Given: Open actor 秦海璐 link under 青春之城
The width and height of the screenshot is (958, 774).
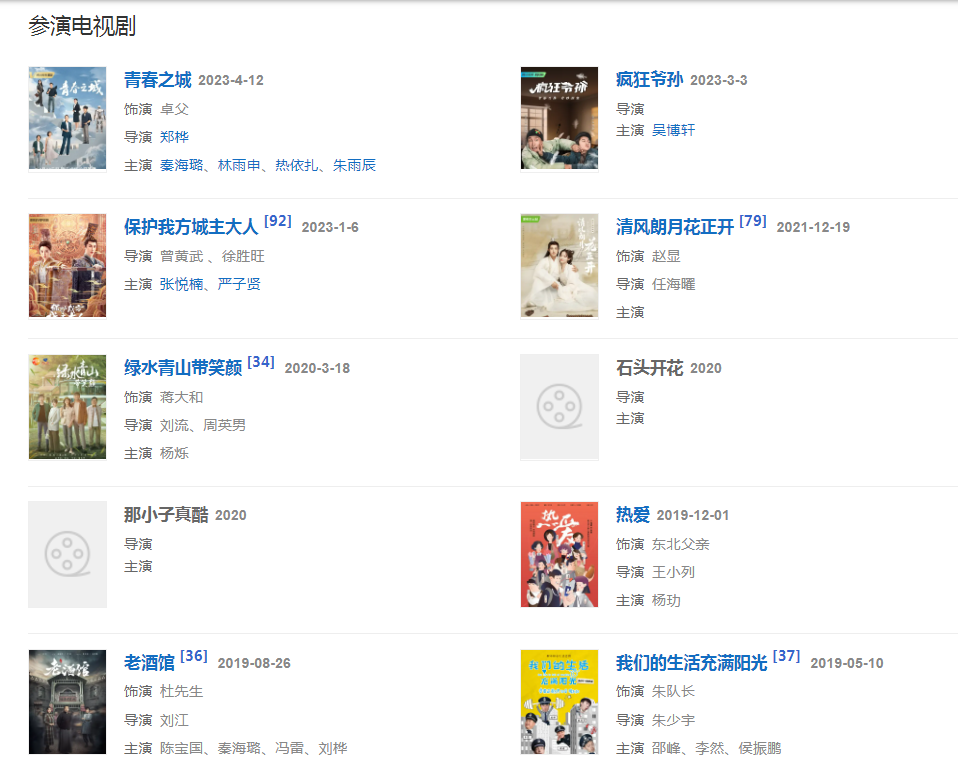Looking at the screenshot, I should pyautogui.click(x=181, y=165).
